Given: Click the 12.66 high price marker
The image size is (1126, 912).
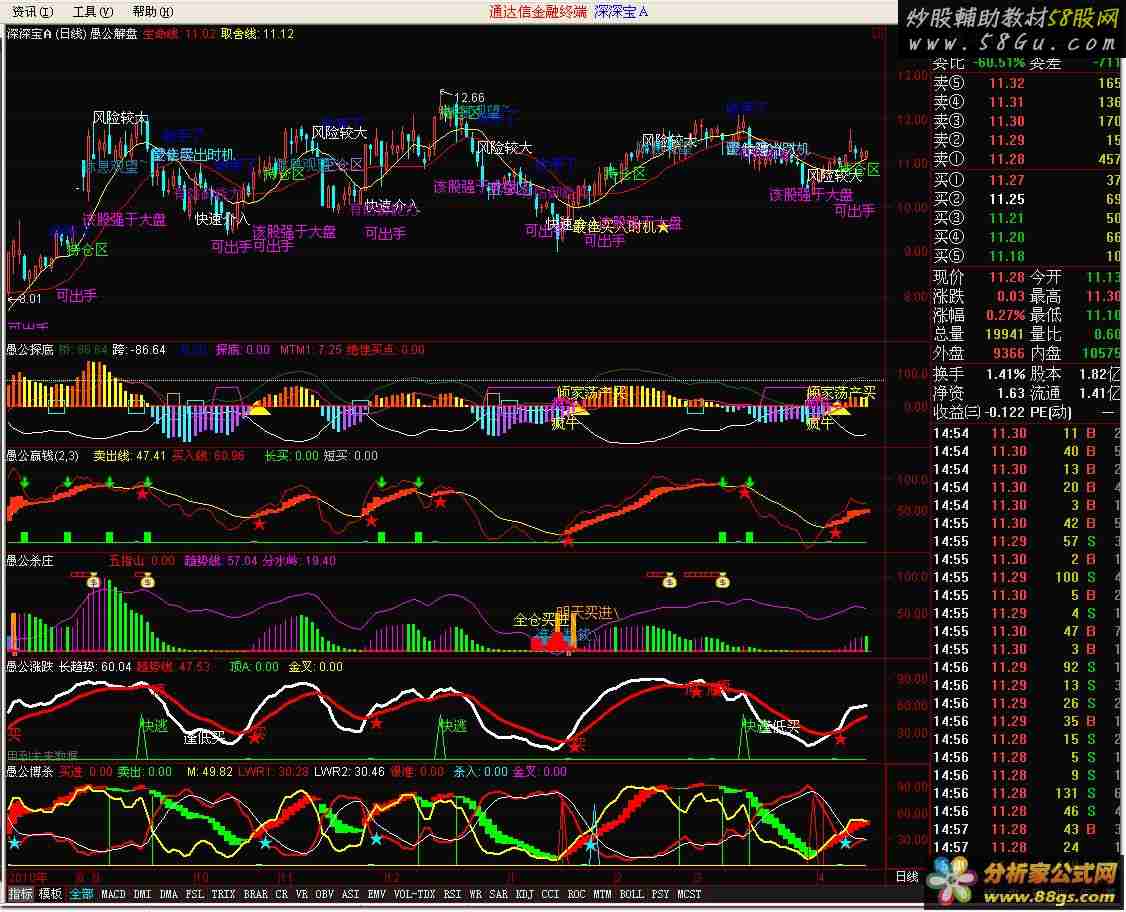Looking at the screenshot, I should click(470, 98).
